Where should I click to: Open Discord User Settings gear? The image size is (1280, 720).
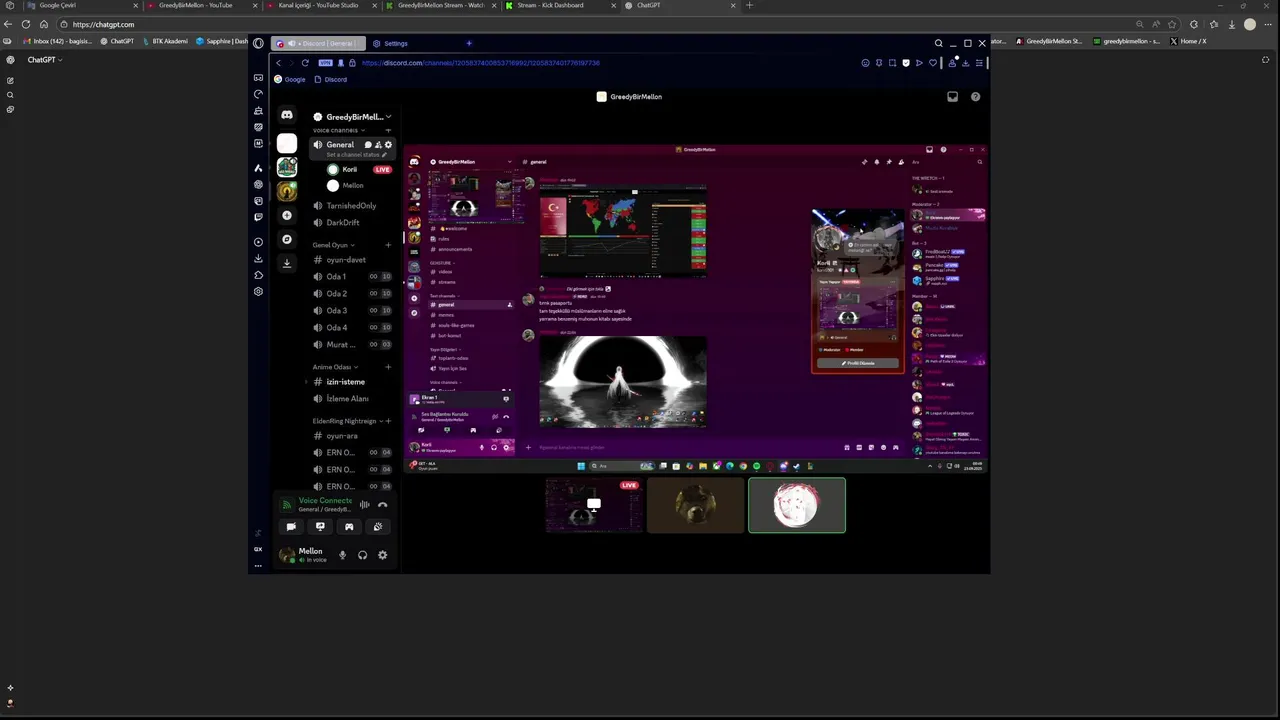[x=382, y=555]
